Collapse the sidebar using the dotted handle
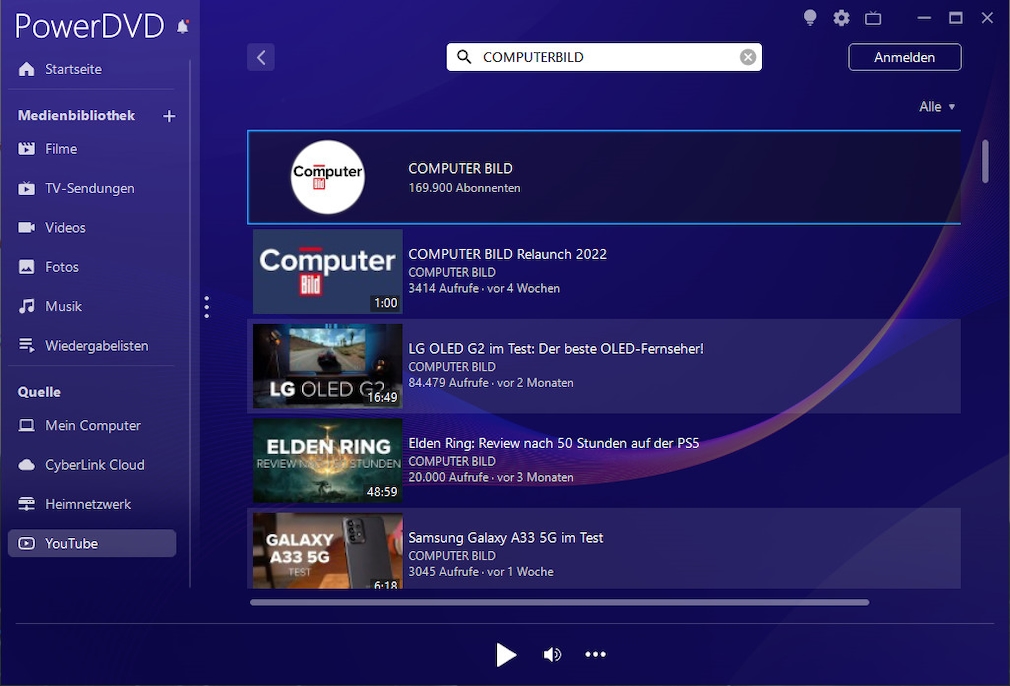Screen dimensions: 1010x686 pos(206,307)
